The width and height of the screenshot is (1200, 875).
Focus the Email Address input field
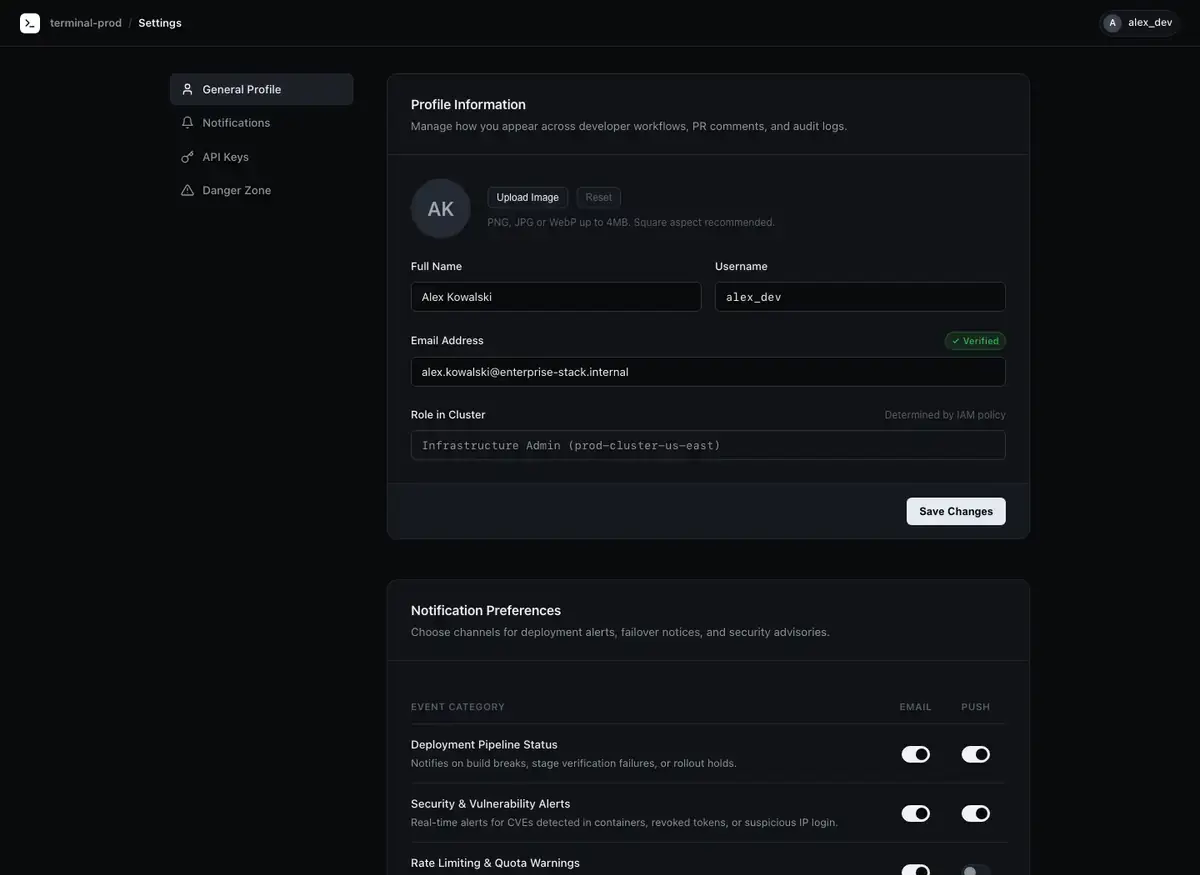point(708,372)
